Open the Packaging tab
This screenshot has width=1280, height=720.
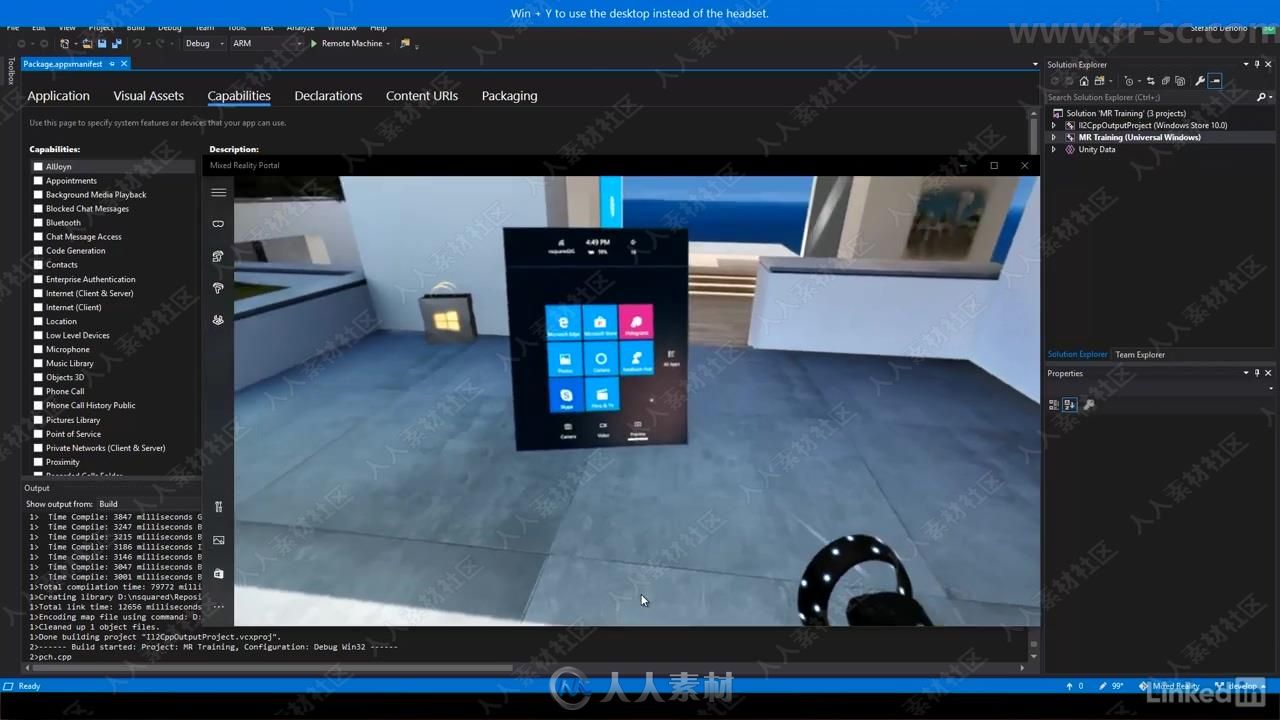[x=509, y=96]
